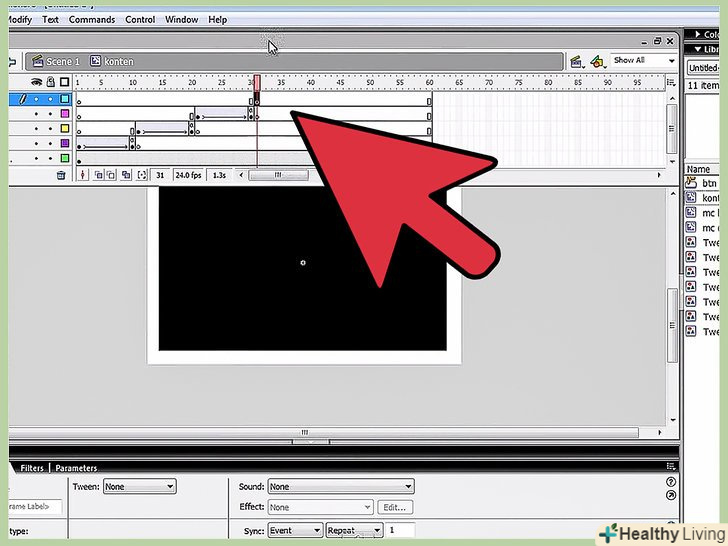This screenshot has height=546, width=728.
Task: Switch to the Parameters tab
Action: tap(76, 468)
